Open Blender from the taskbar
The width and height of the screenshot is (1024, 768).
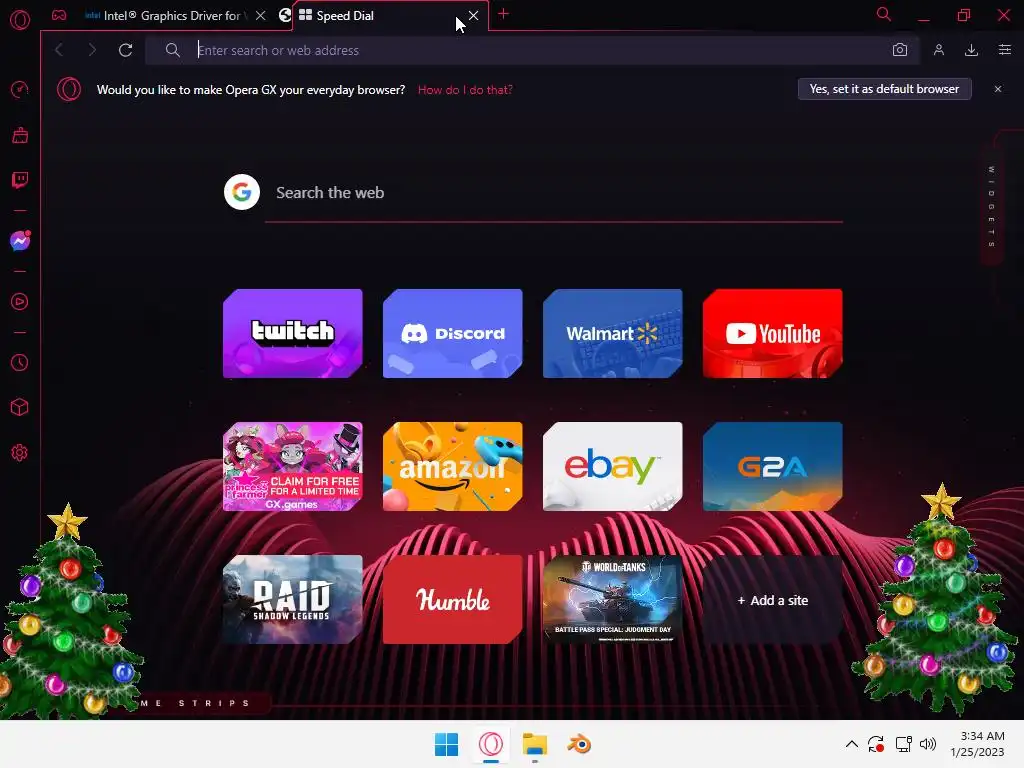[x=579, y=744]
